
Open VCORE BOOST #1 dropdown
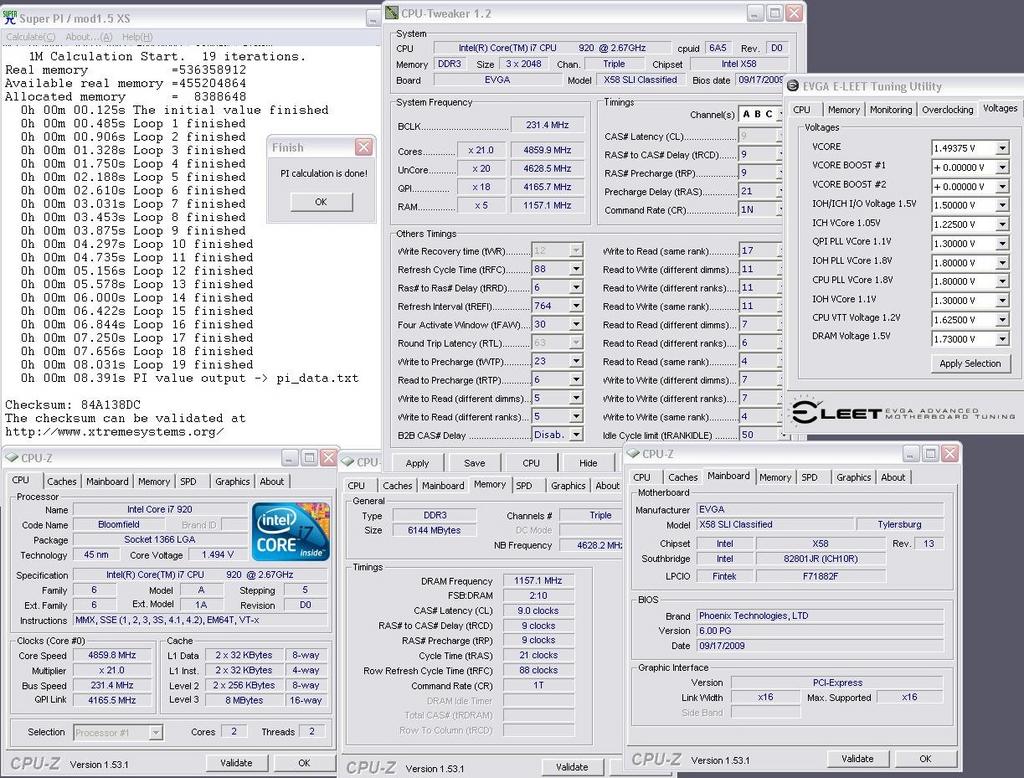click(1002, 167)
